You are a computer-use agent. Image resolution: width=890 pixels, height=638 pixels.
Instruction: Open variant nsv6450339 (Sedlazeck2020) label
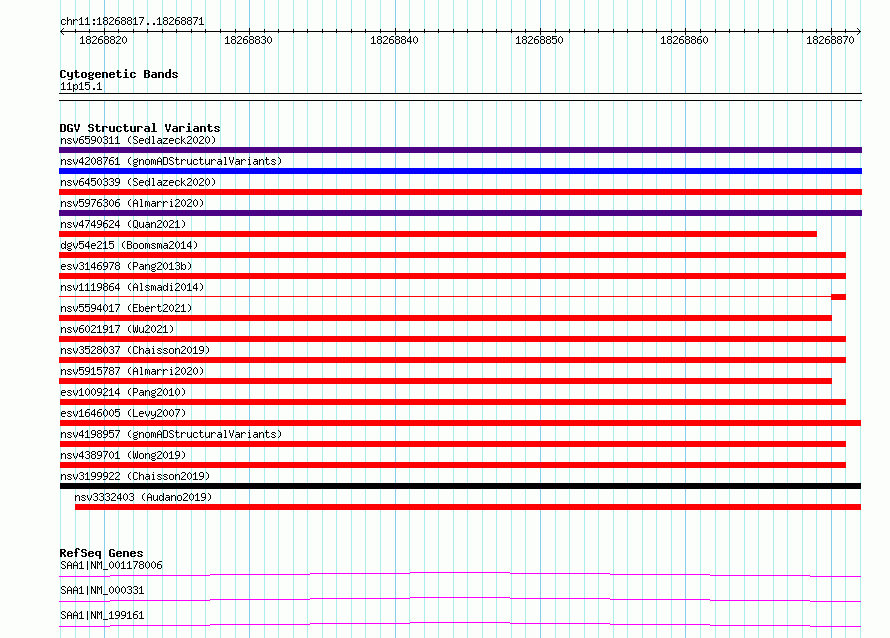coord(138,182)
